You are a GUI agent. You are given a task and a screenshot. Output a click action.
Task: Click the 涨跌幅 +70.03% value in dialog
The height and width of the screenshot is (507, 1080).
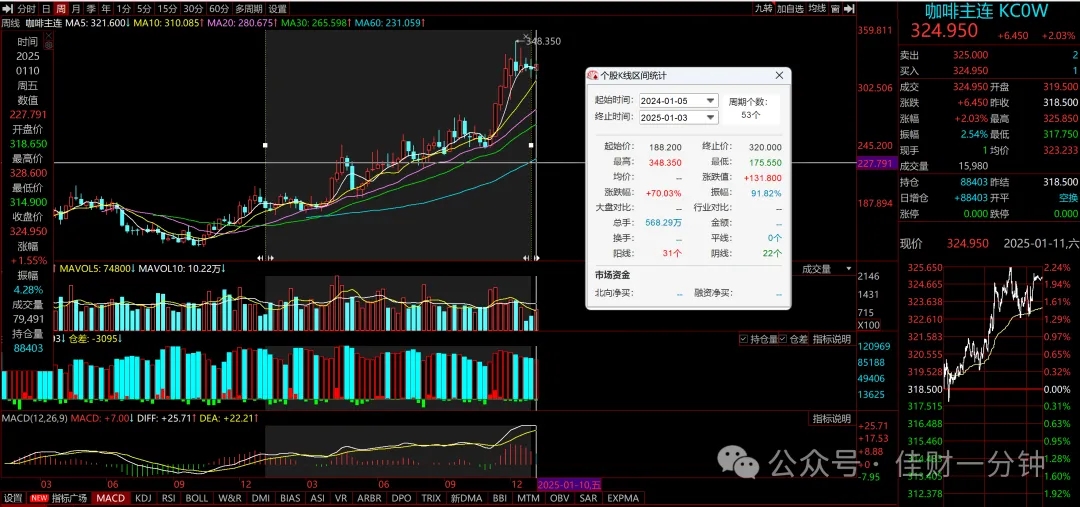coord(664,193)
